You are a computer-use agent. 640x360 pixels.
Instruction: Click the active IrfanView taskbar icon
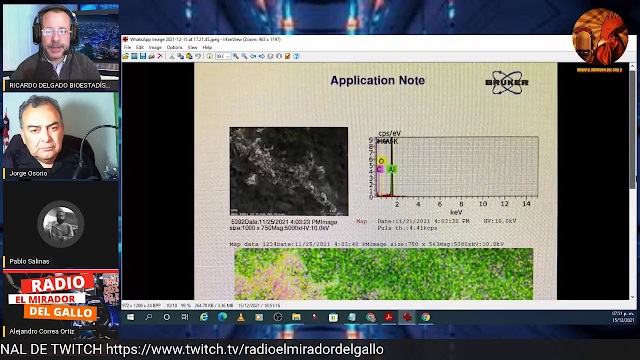point(407,317)
